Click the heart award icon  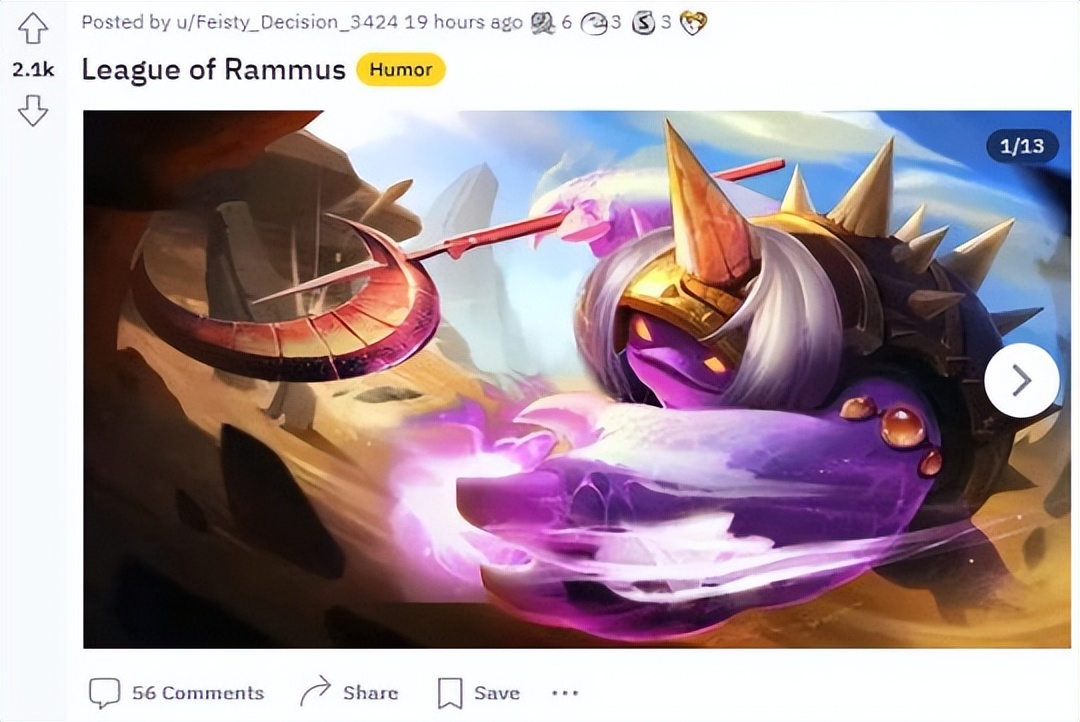point(693,24)
